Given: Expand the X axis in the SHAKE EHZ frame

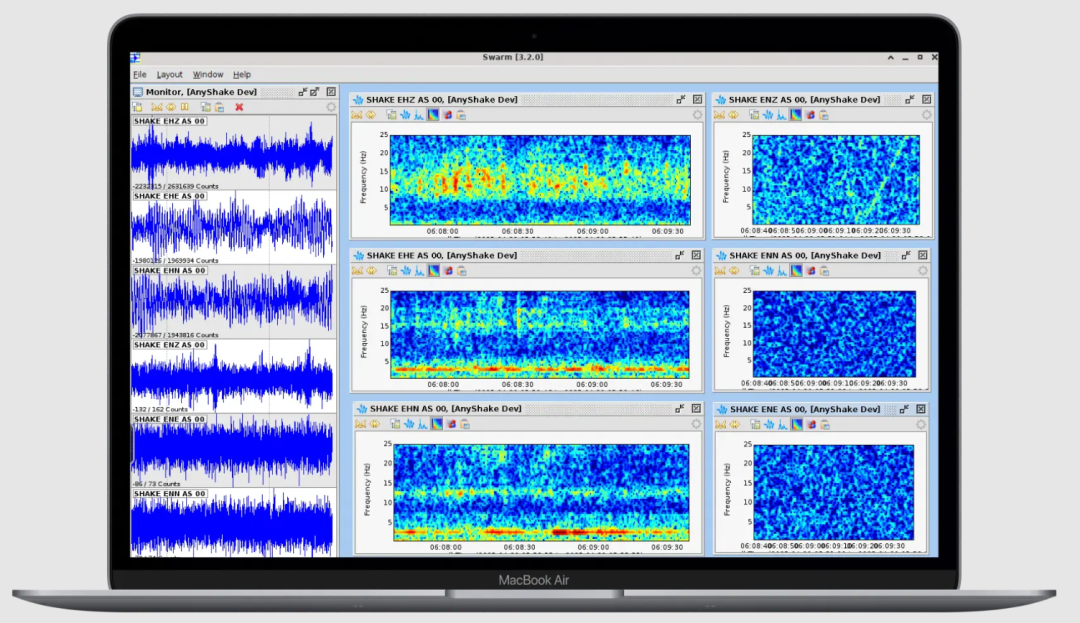Looking at the screenshot, I should [x=371, y=115].
